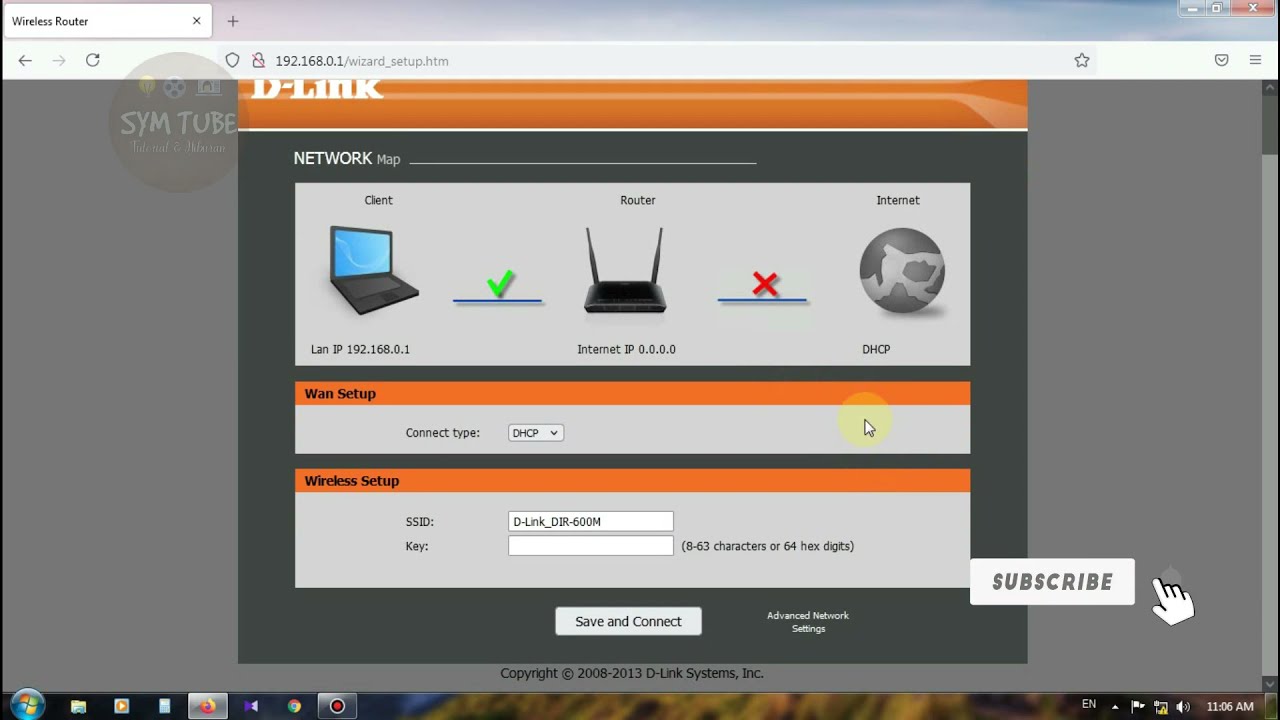Click the Client laptop icon

coord(373,270)
